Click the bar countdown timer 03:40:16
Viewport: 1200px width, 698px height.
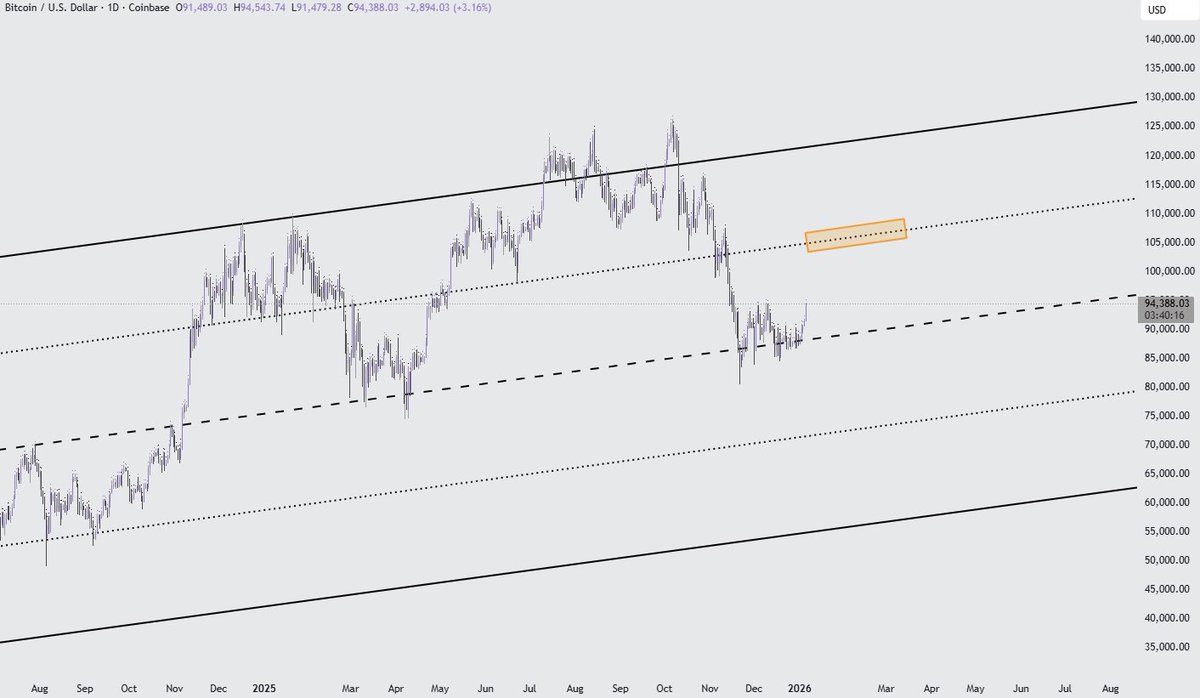pos(1163,313)
